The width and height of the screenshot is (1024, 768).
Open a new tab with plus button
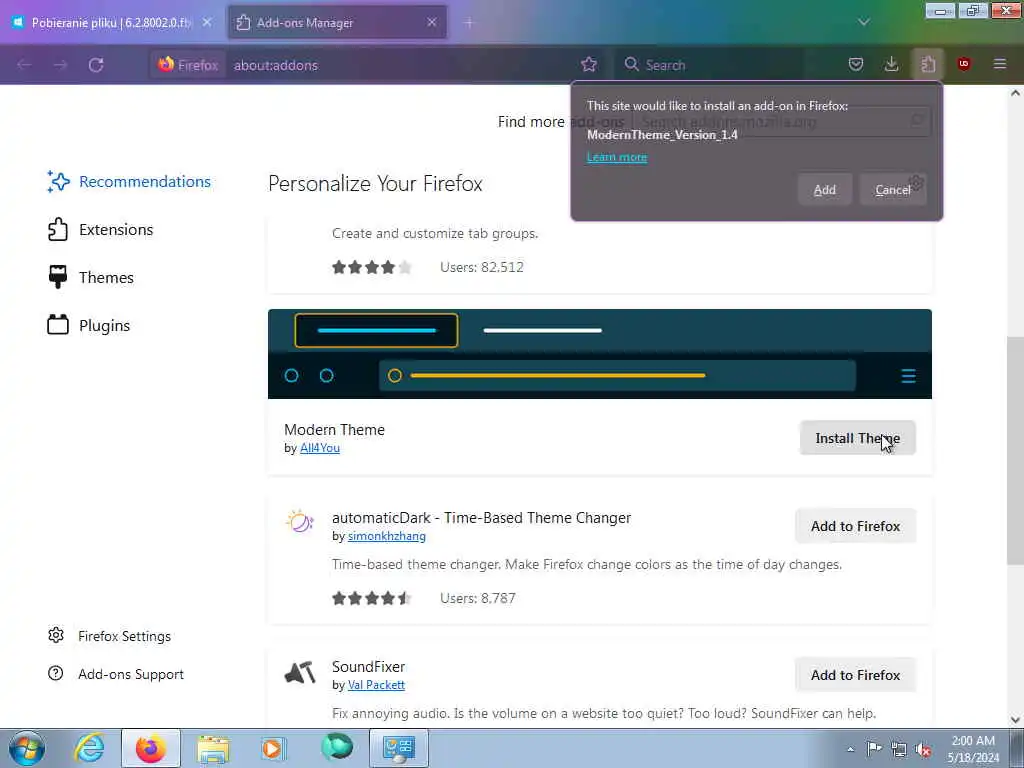click(469, 23)
